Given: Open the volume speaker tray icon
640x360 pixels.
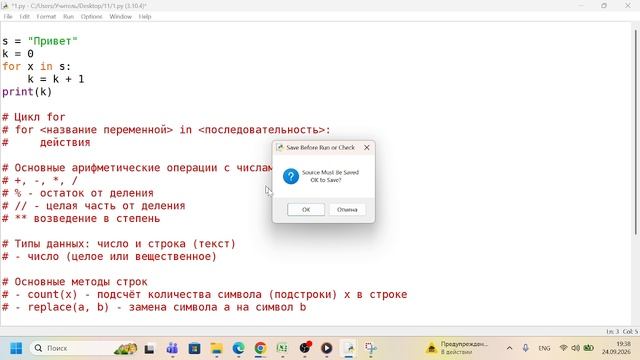Looking at the screenshot, I should [576, 348].
